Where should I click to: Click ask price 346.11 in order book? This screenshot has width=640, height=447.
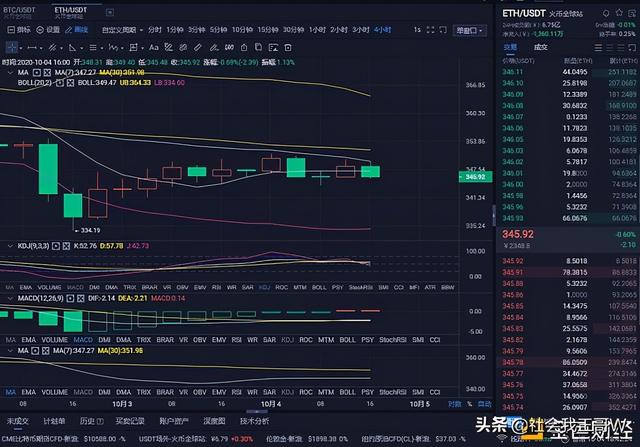click(x=512, y=72)
